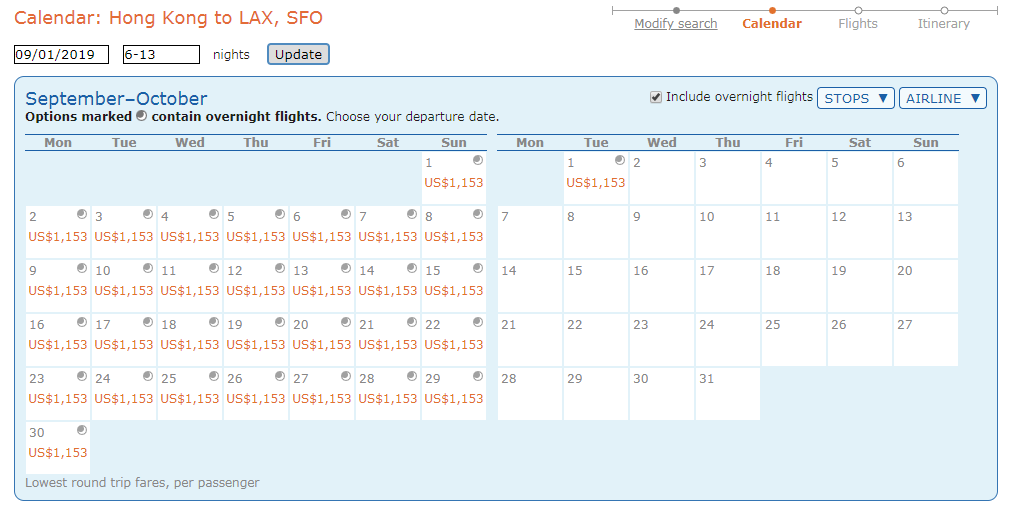This screenshot has height=515, width=1012.
Task: Open the AIRLINE filter dropdown
Action: [943, 98]
